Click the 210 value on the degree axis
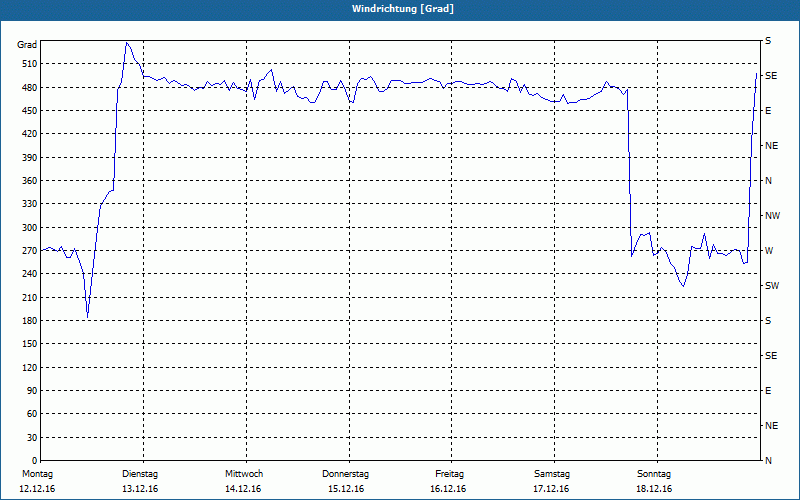This screenshot has width=800, height=500. [x=30, y=297]
